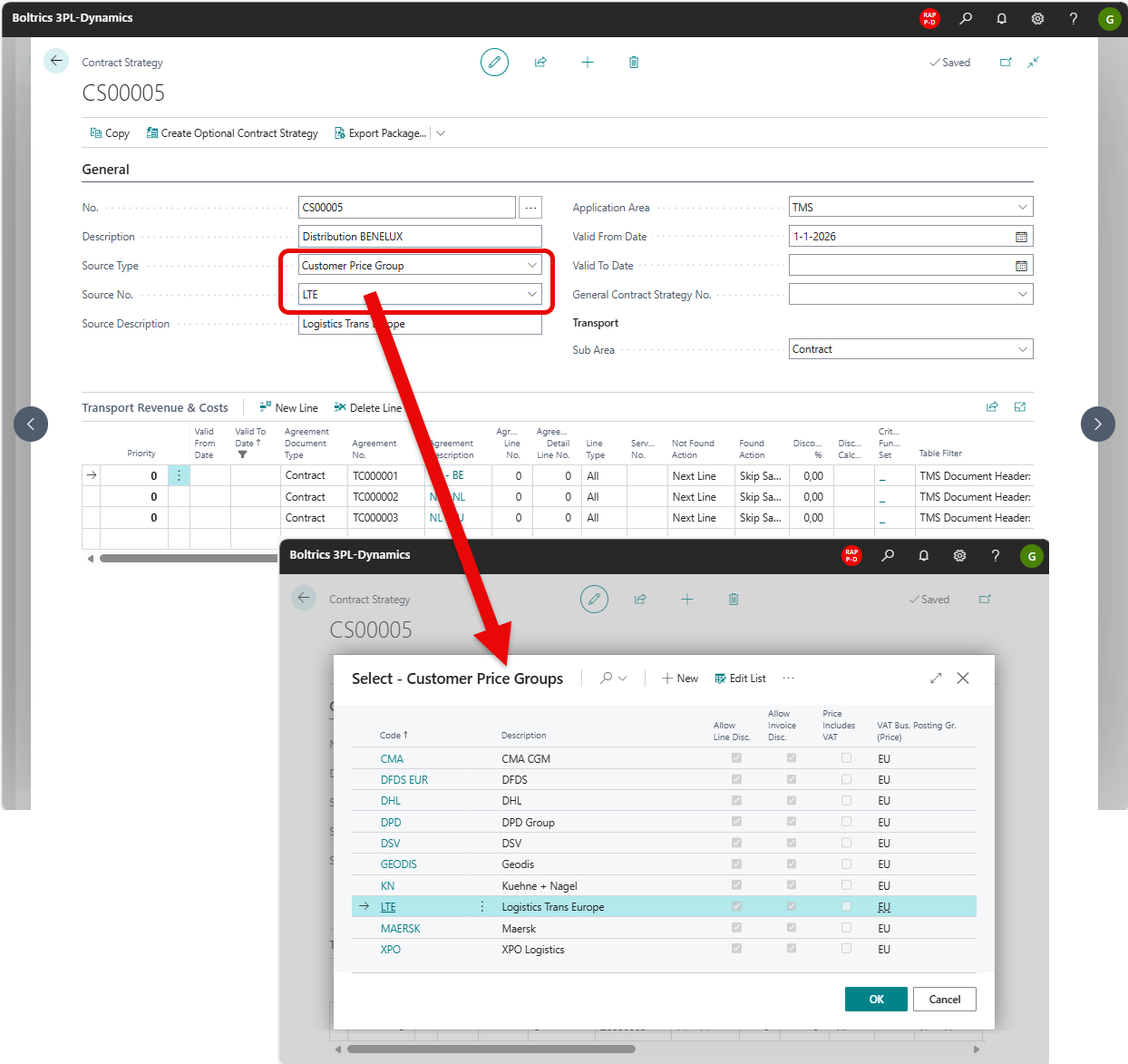Click the pencil edit icon on Contract Strategy

pyautogui.click(x=494, y=63)
